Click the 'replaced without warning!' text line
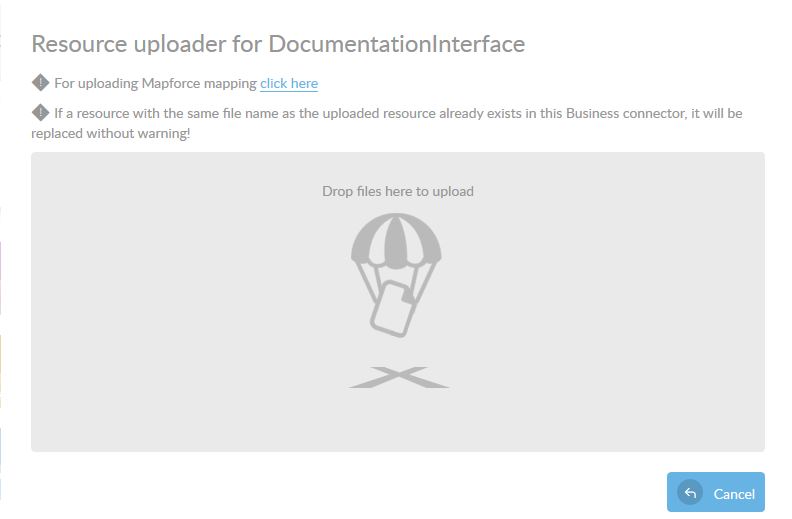 coord(111,133)
